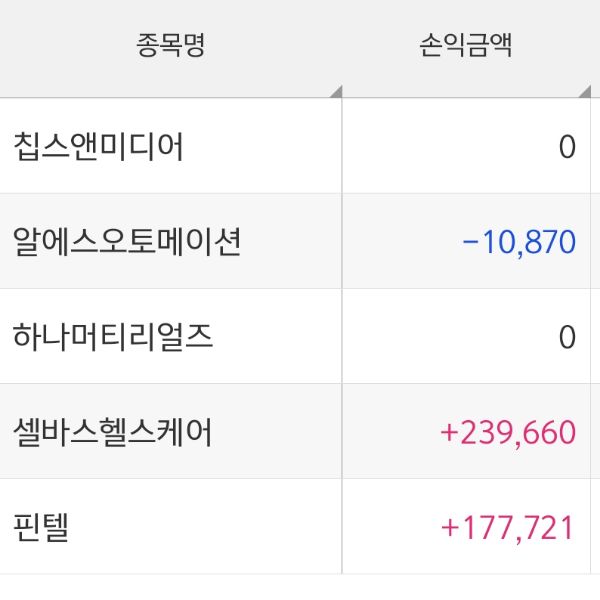
Task: Click the 0 profit value for 하나머티리얼즈
Action: [567, 337]
